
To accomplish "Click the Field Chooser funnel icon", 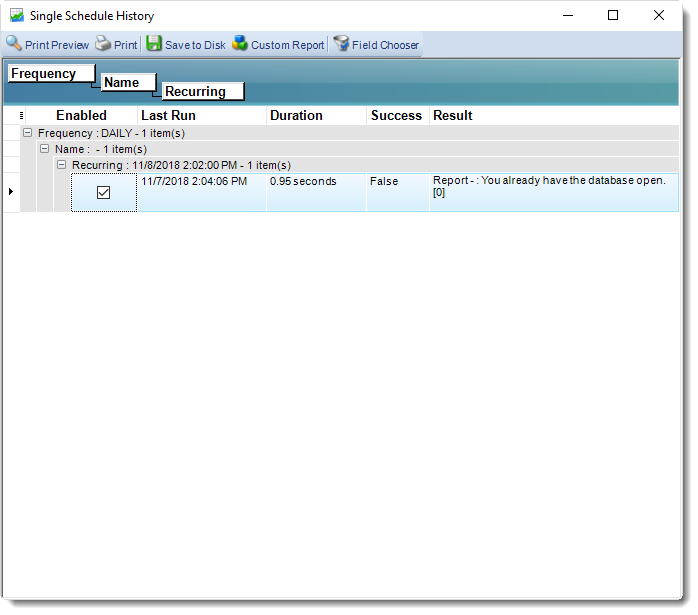I will pos(341,43).
